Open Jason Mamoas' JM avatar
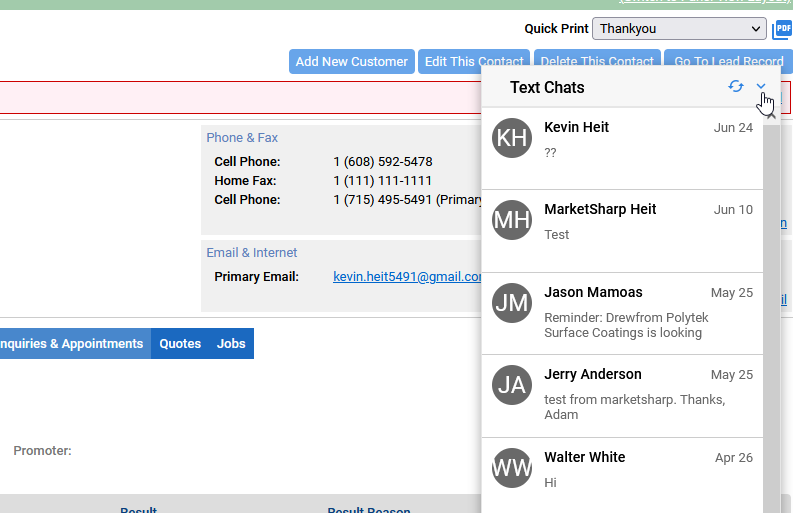 tap(512, 303)
